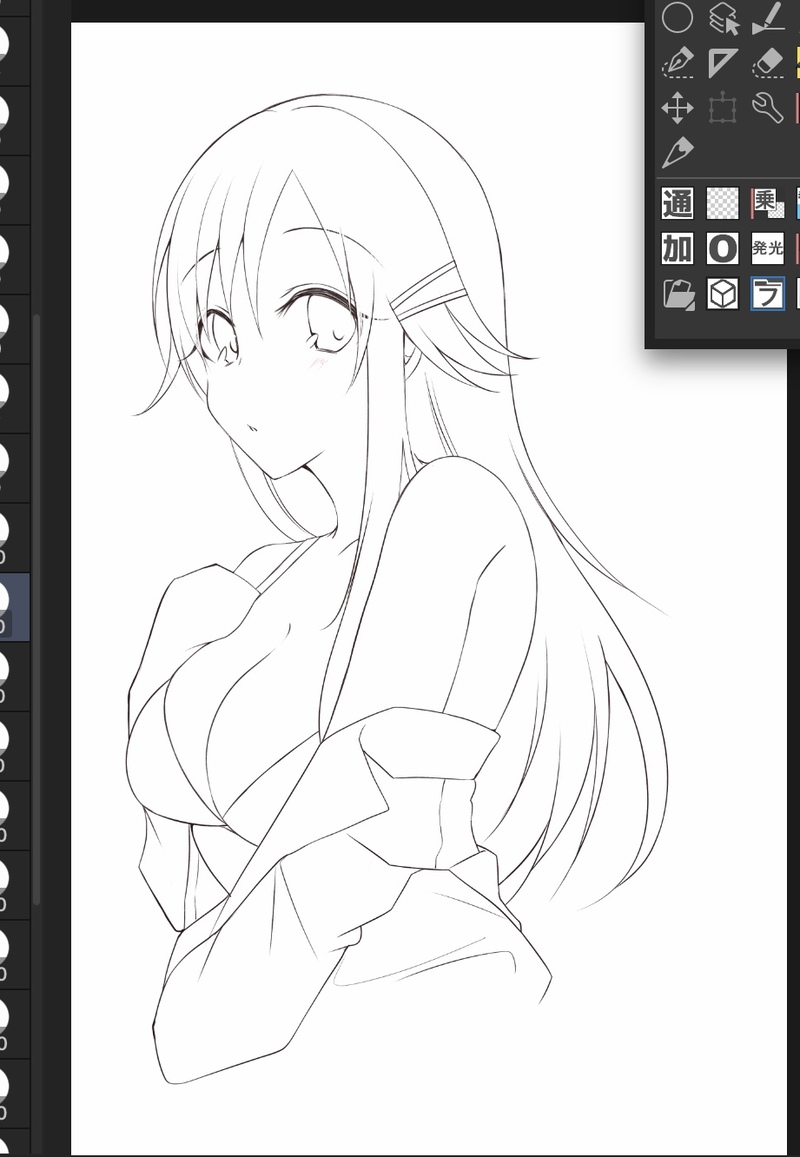
Task: Click the open folder icon
Action: (678, 294)
